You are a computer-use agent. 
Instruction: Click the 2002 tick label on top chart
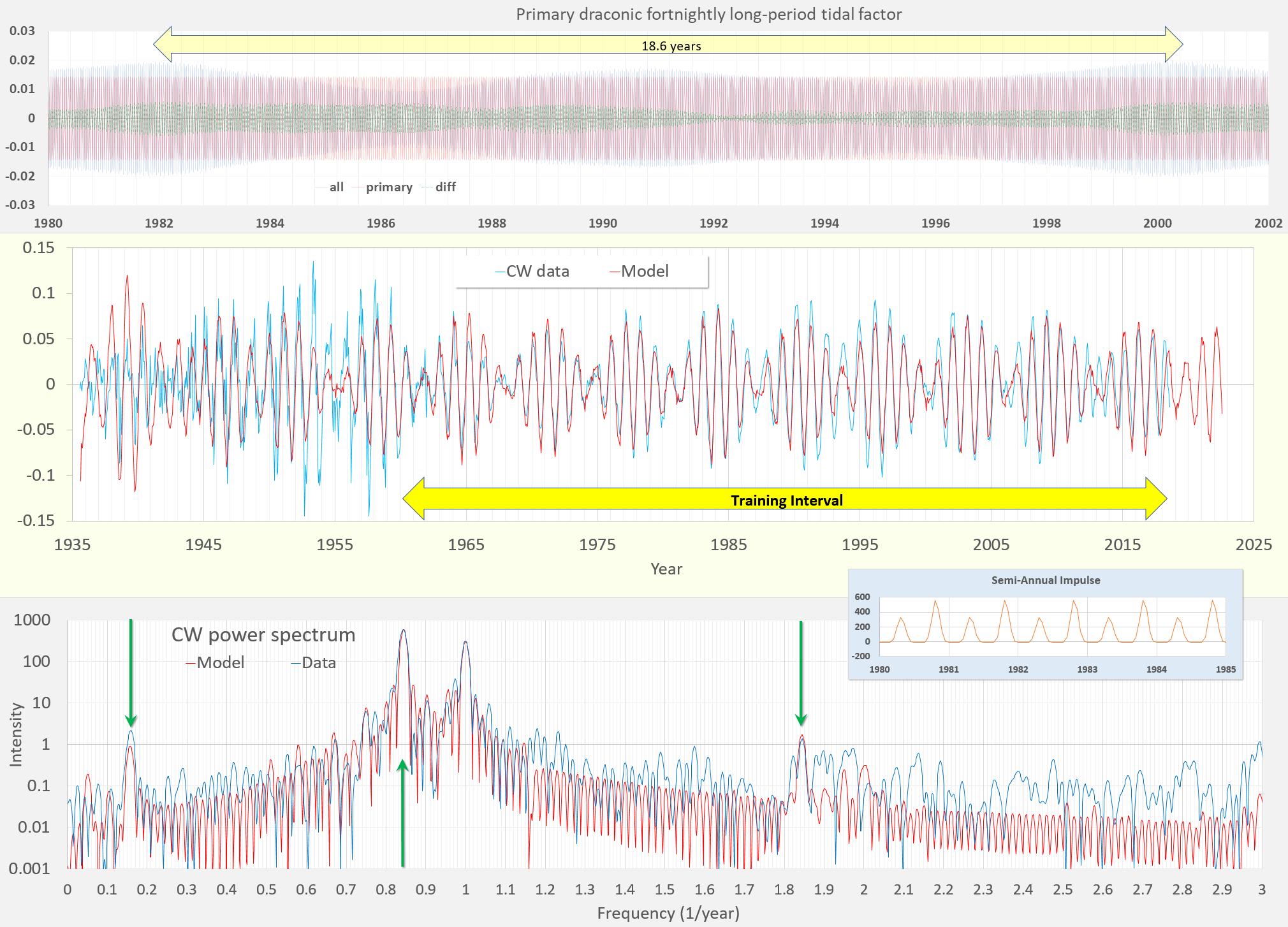coord(1268,223)
